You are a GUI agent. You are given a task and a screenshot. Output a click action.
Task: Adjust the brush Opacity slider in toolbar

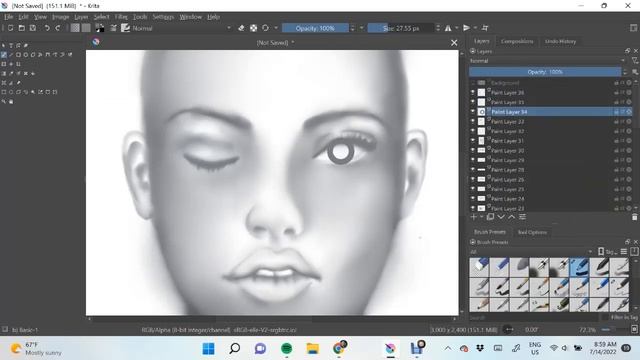tap(315, 28)
